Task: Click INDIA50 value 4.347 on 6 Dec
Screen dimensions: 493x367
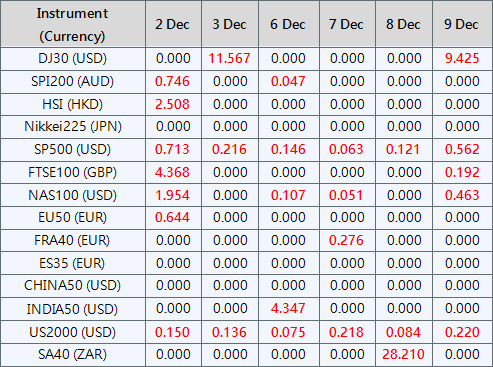Action: tap(288, 308)
